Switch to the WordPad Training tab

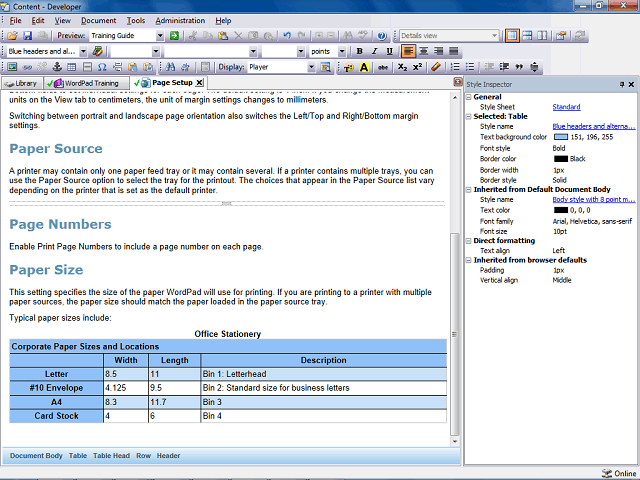[86, 83]
